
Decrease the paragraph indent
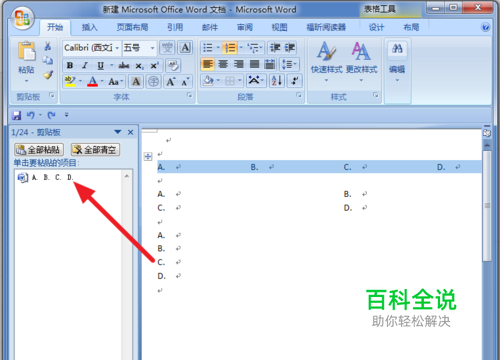coord(275,48)
